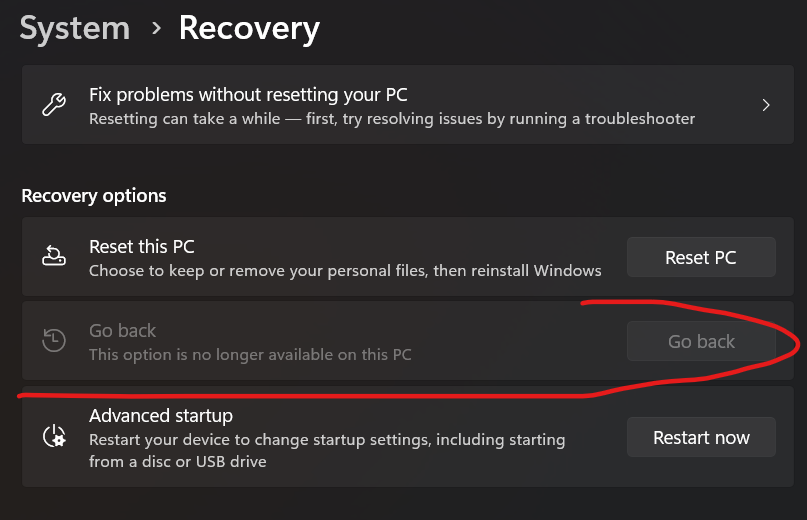Select the Reset this PC heading
The image size is (807, 520).
tap(142, 247)
